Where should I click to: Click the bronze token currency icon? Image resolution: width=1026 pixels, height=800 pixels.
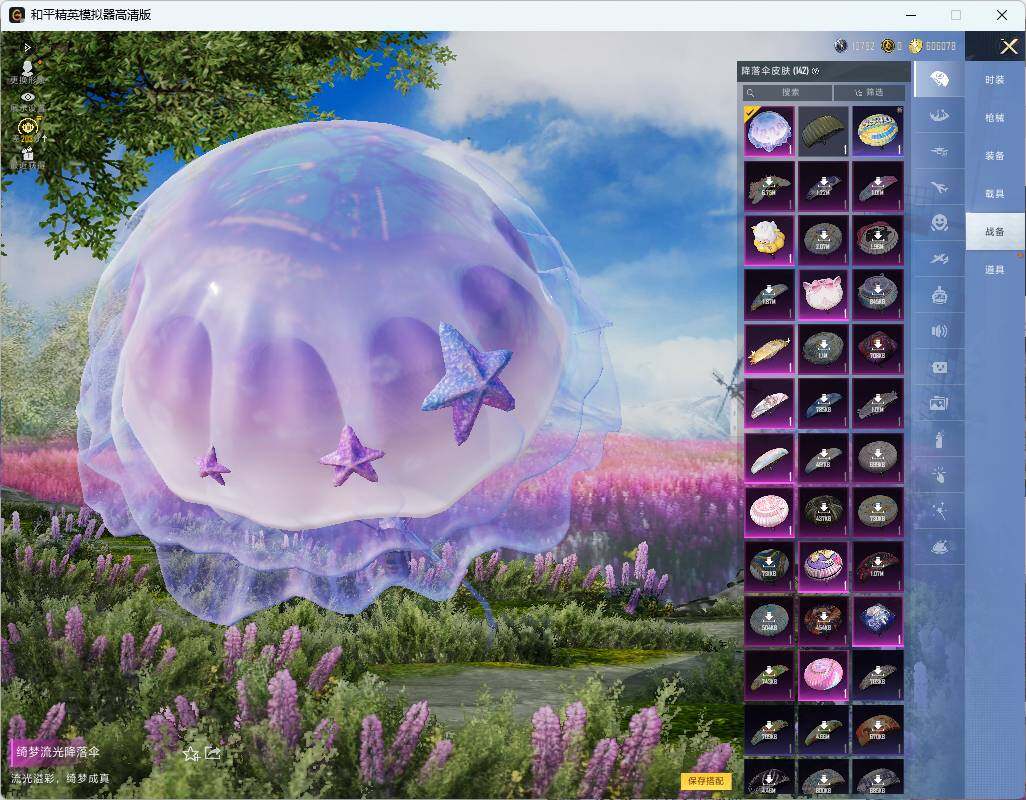887,46
